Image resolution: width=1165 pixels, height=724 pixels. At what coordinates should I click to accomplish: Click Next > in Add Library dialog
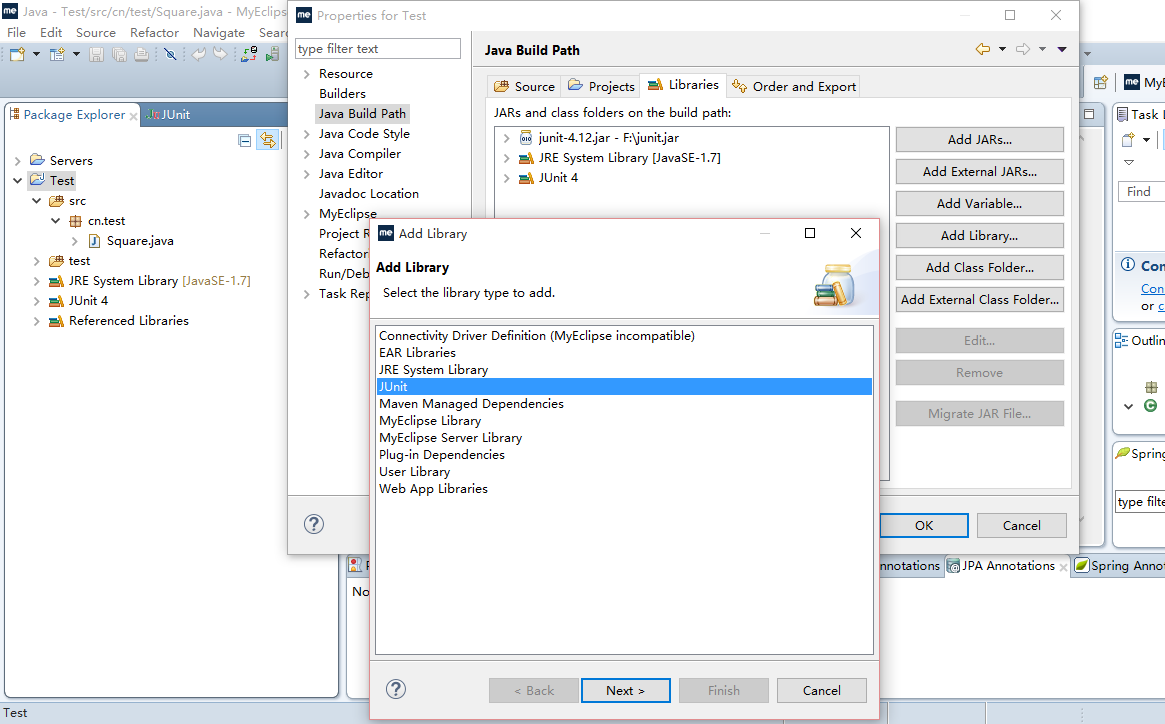(626, 691)
